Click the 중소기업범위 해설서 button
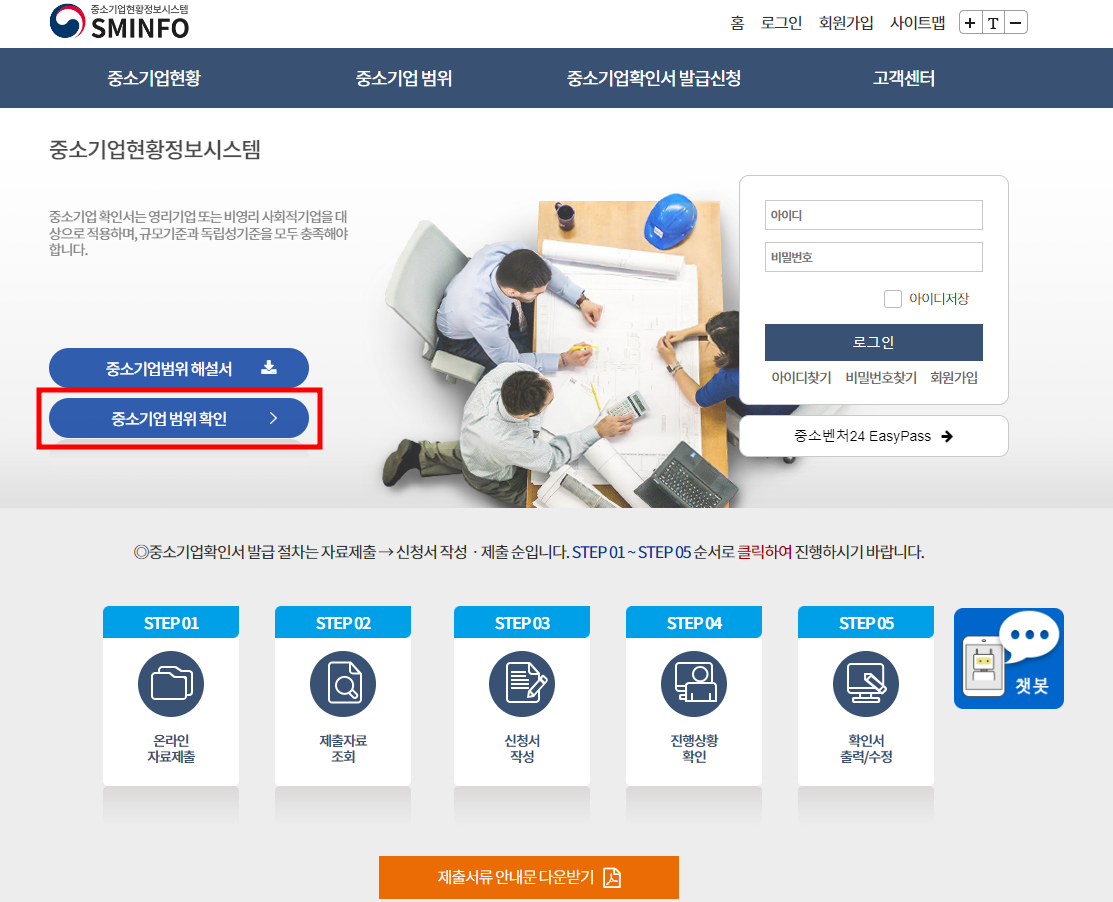This screenshot has width=1113, height=902. (x=179, y=368)
